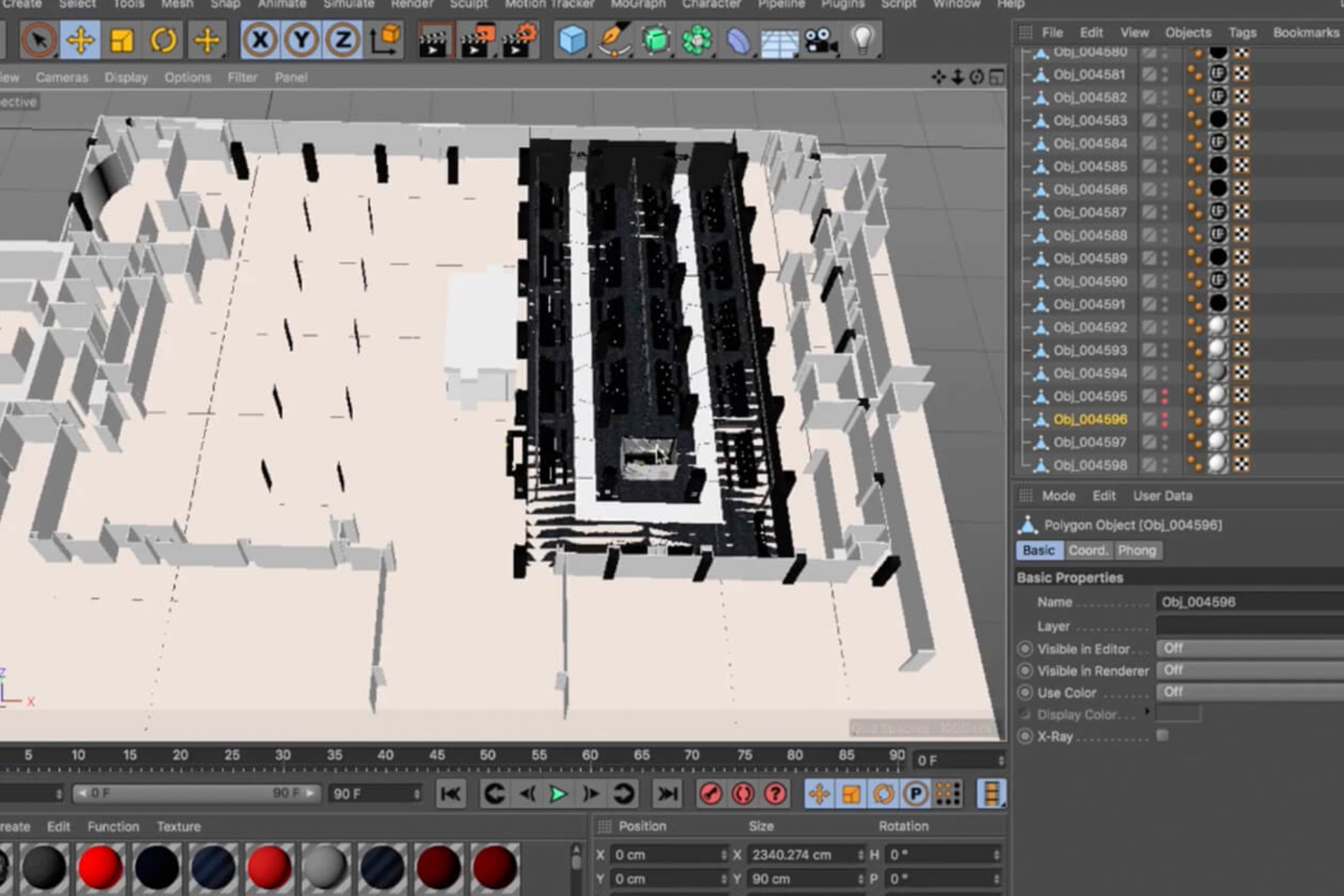
Task: Click the UVW checker tag on Obj_004586
Action: pos(1241,189)
